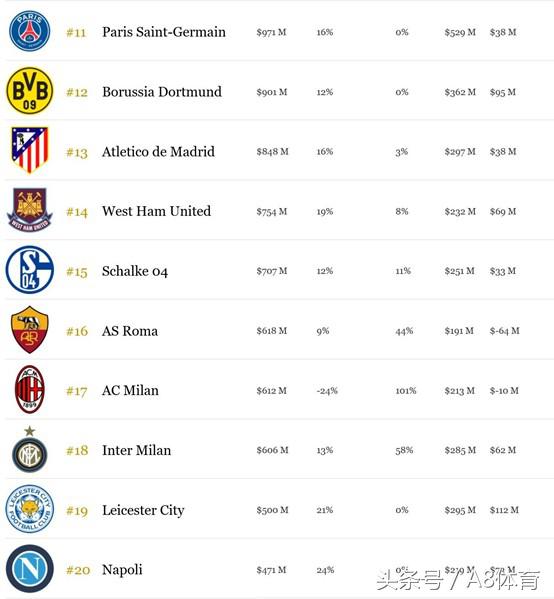Select the Atletico de Madrid crest

(x=29, y=150)
